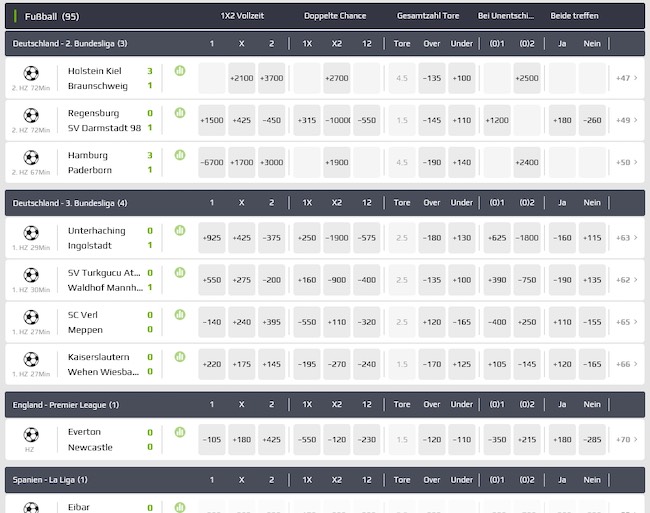Select X2 +1900 for Hamburg vs Paderborn
Image resolution: width=650 pixels, height=513 pixels.
click(x=337, y=162)
